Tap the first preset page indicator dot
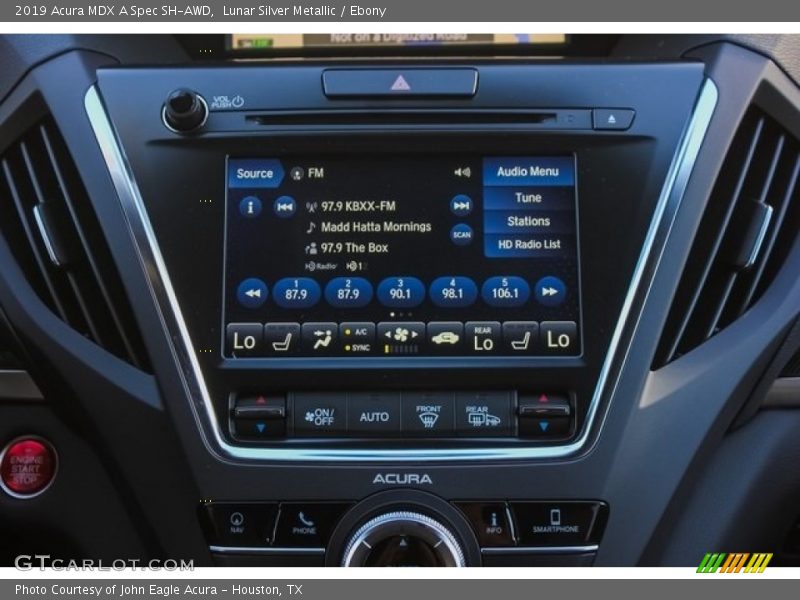This screenshot has height=600, width=800. tap(392, 315)
